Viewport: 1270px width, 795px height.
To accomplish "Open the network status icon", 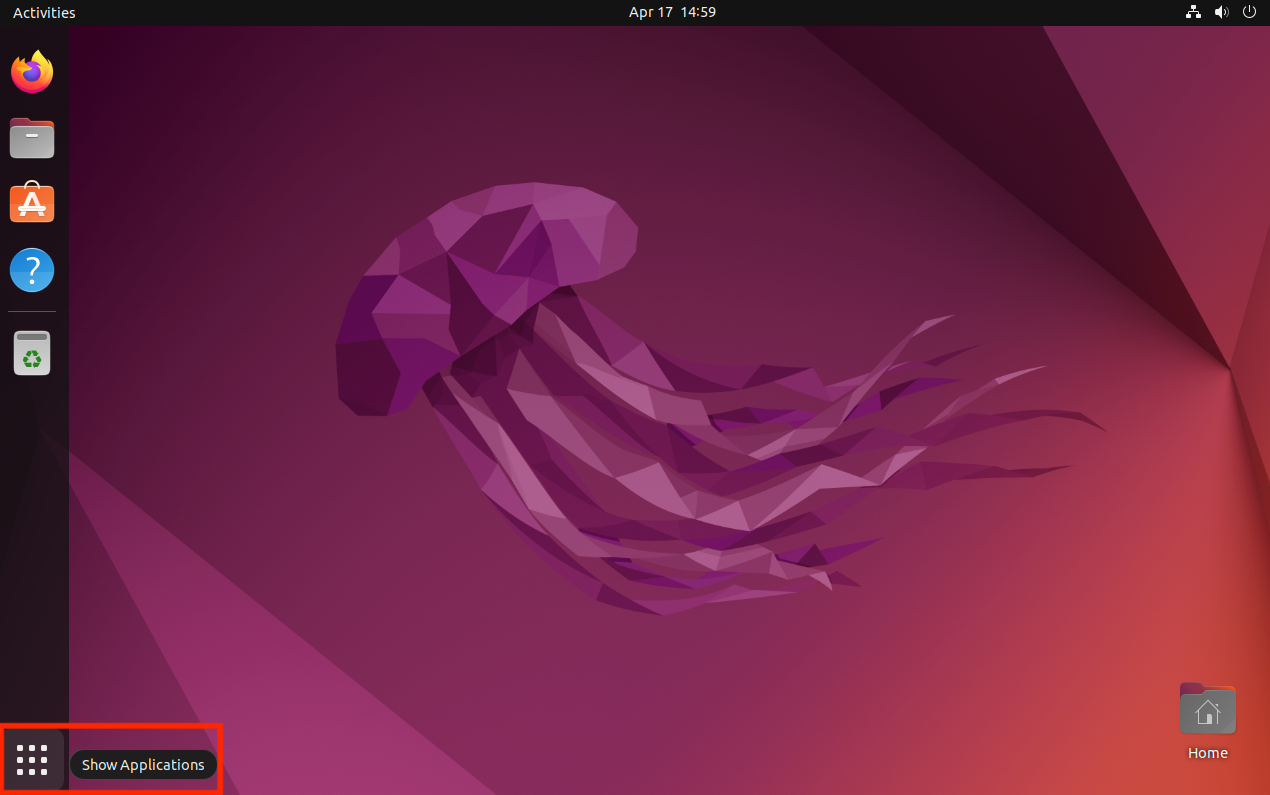I will 1192,12.
